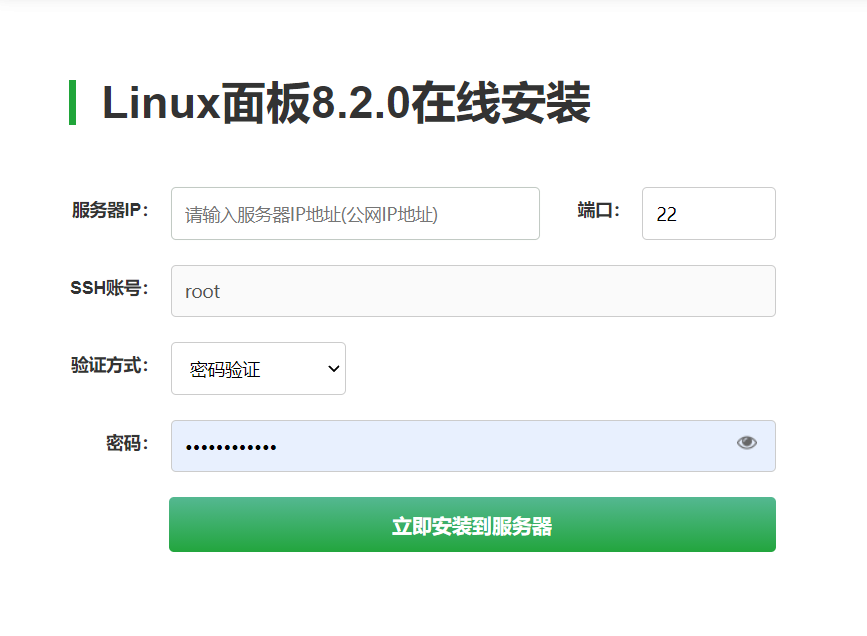This screenshot has height=636, width=867.
Task: Show the password using the eye icon
Action: click(746, 443)
